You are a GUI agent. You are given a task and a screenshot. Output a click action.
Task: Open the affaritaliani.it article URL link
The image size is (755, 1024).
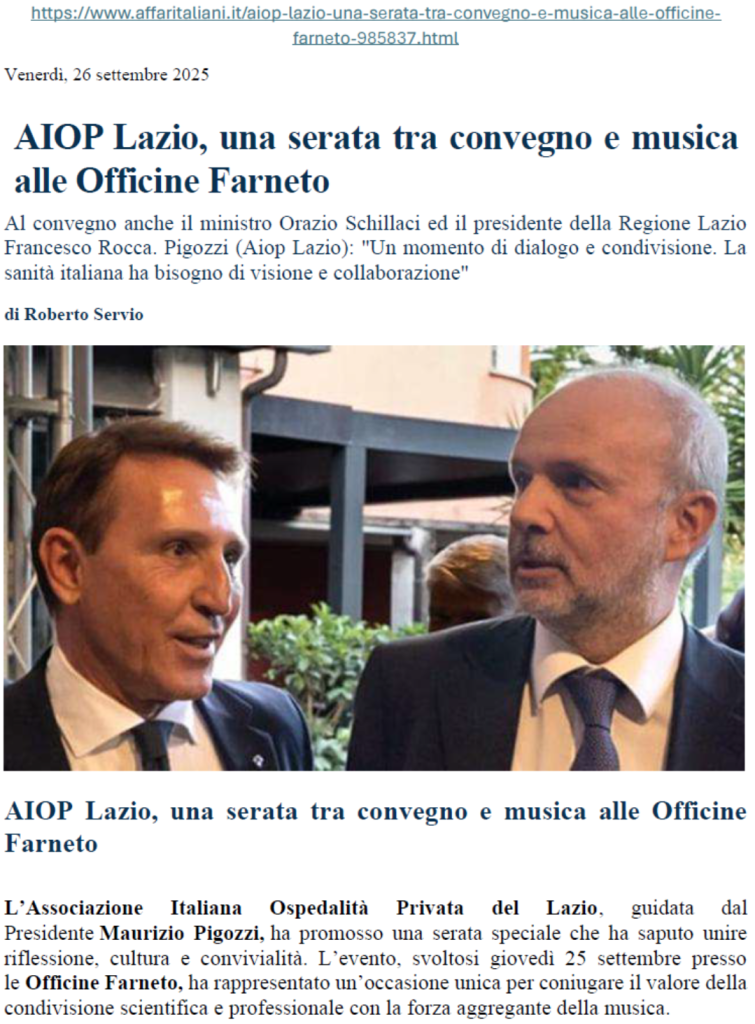click(x=376, y=25)
